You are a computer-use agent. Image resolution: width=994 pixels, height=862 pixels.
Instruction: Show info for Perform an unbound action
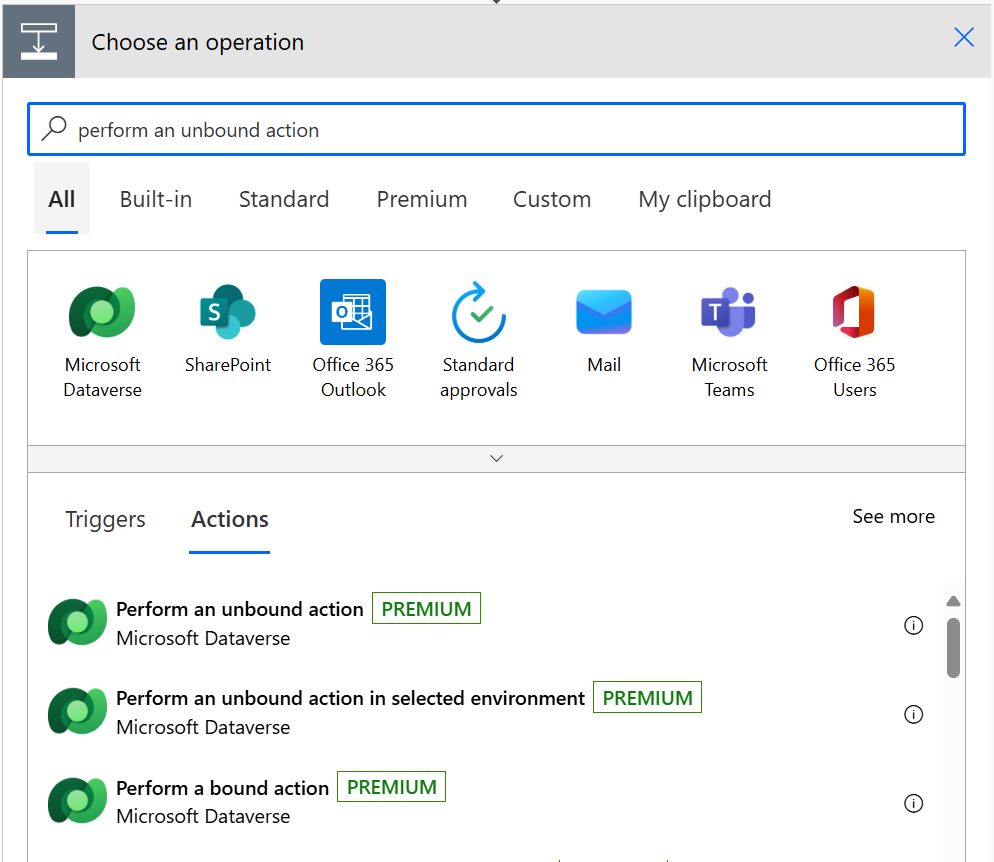coord(913,625)
